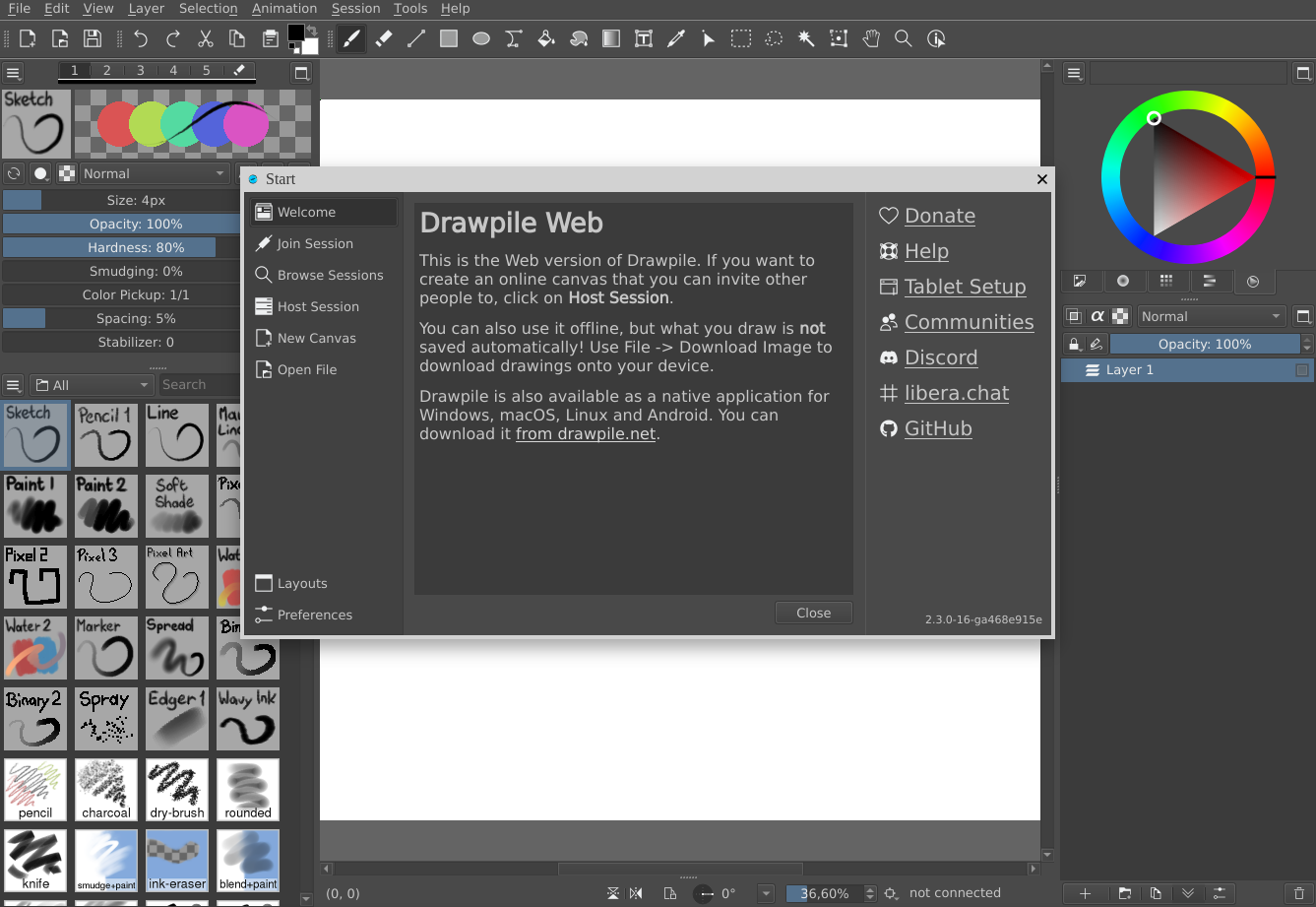Select the Flood fill bucket tool
The height and width of the screenshot is (907, 1316).
[x=546, y=38]
